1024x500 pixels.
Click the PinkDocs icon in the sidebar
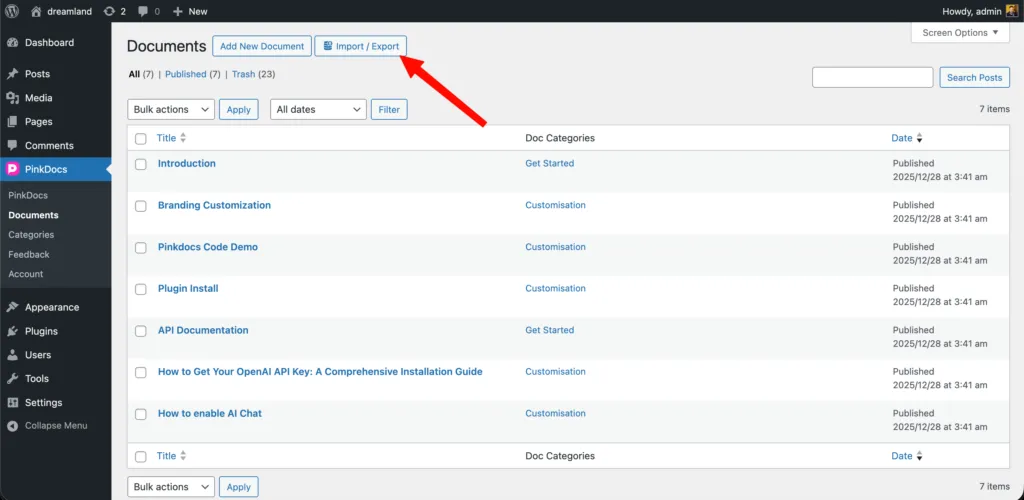13,169
